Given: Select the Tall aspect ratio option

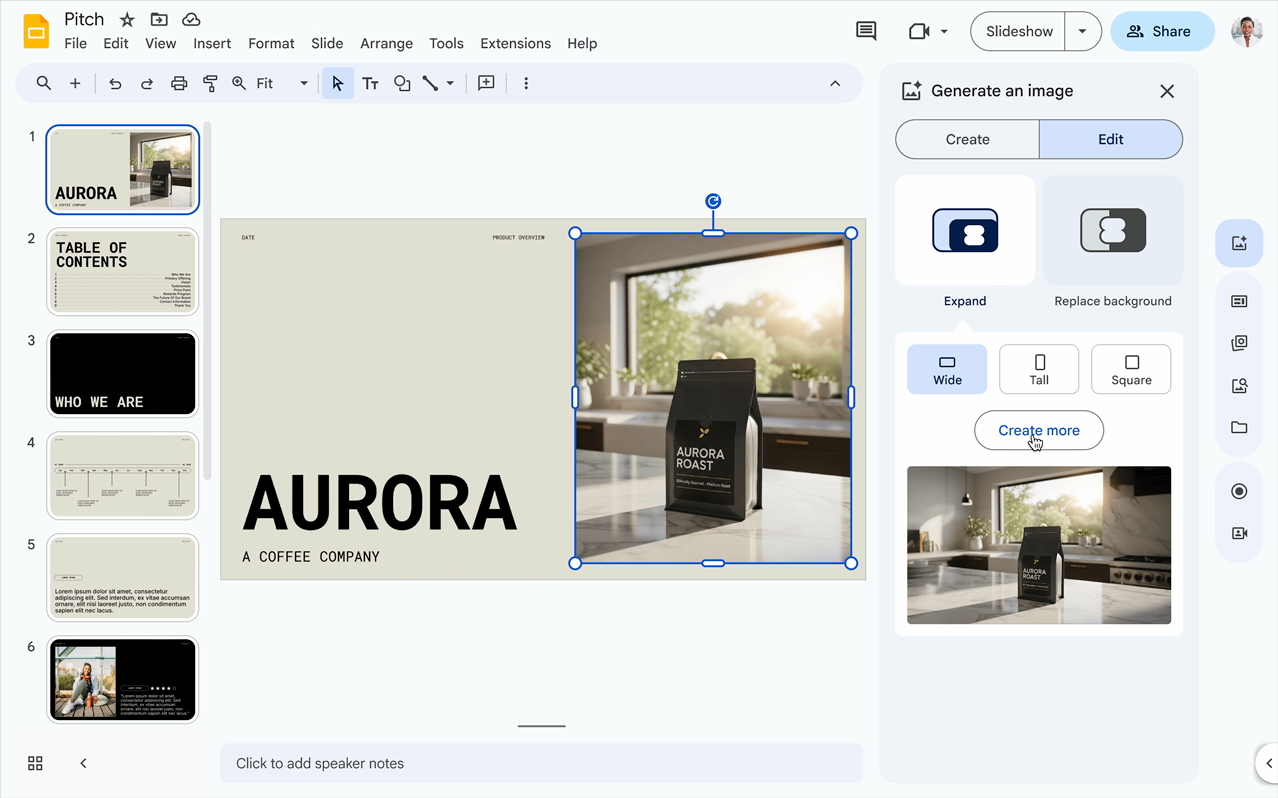Looking at the screenshot, I should tap(1039, 370).
